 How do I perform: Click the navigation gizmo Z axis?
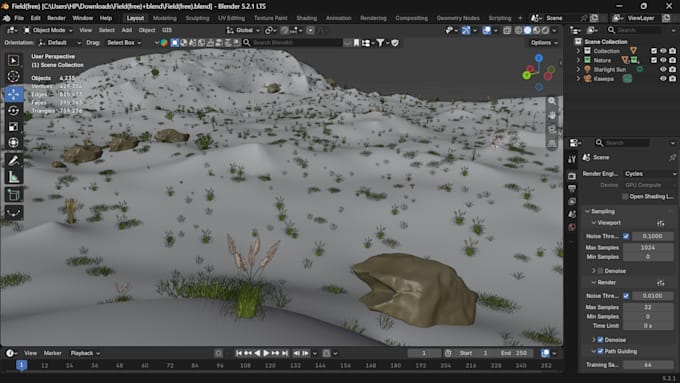(x=539, y=58)
